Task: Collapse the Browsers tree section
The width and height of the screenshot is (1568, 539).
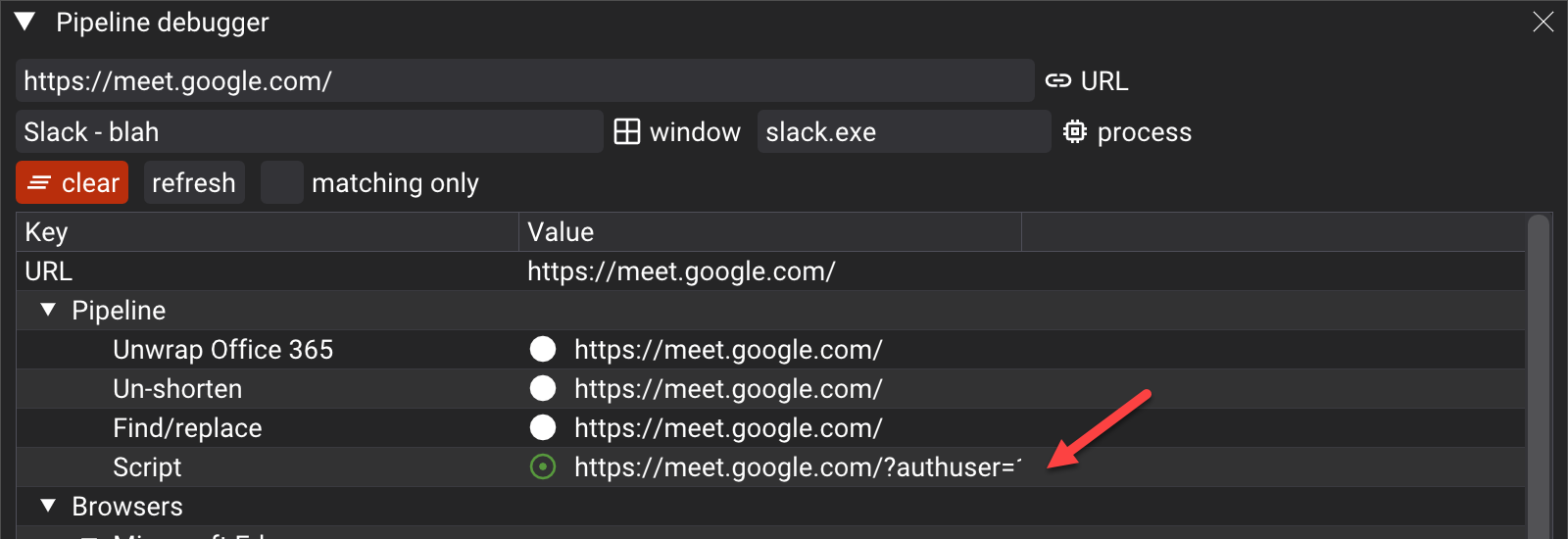Action: coord(48,506)
